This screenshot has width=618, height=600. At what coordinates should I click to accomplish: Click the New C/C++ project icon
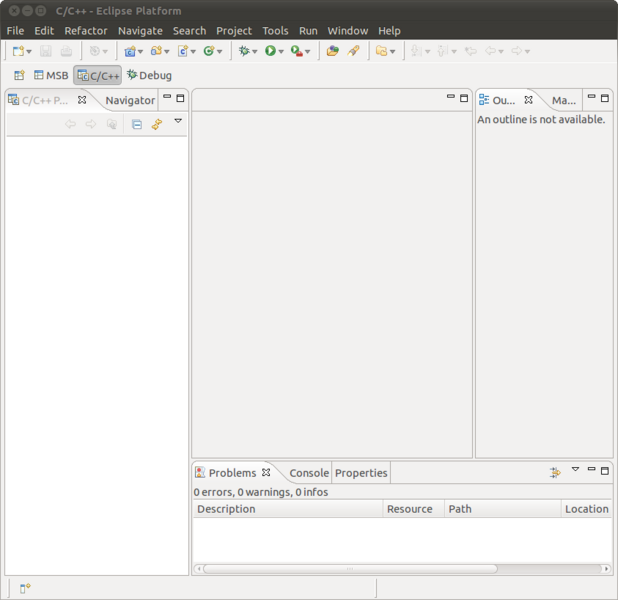[130, 51]
